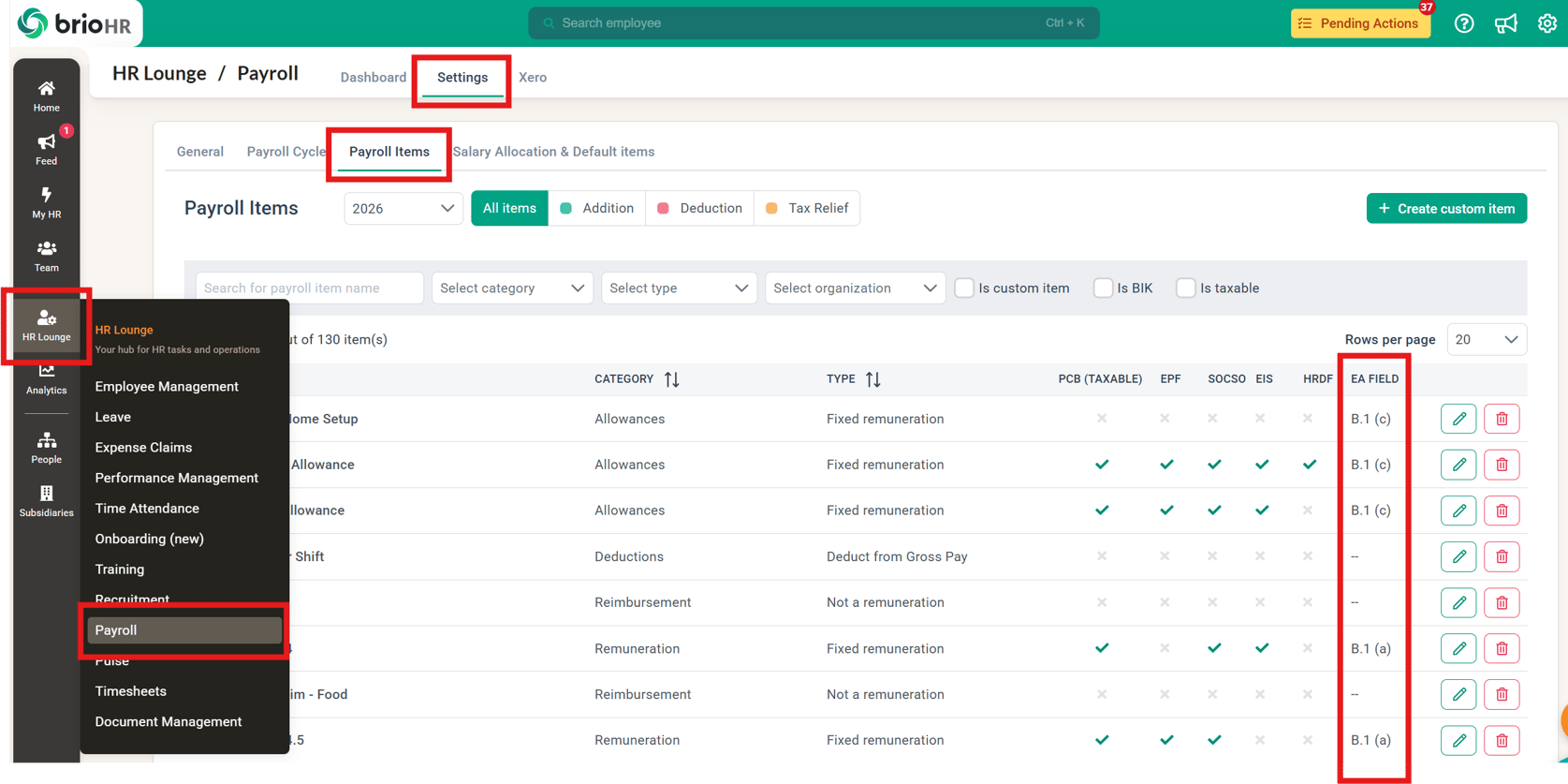Viewport: 1568px width, 784px height.
Task: Open the Payroll Cycle tab
Action: point(286,152)
